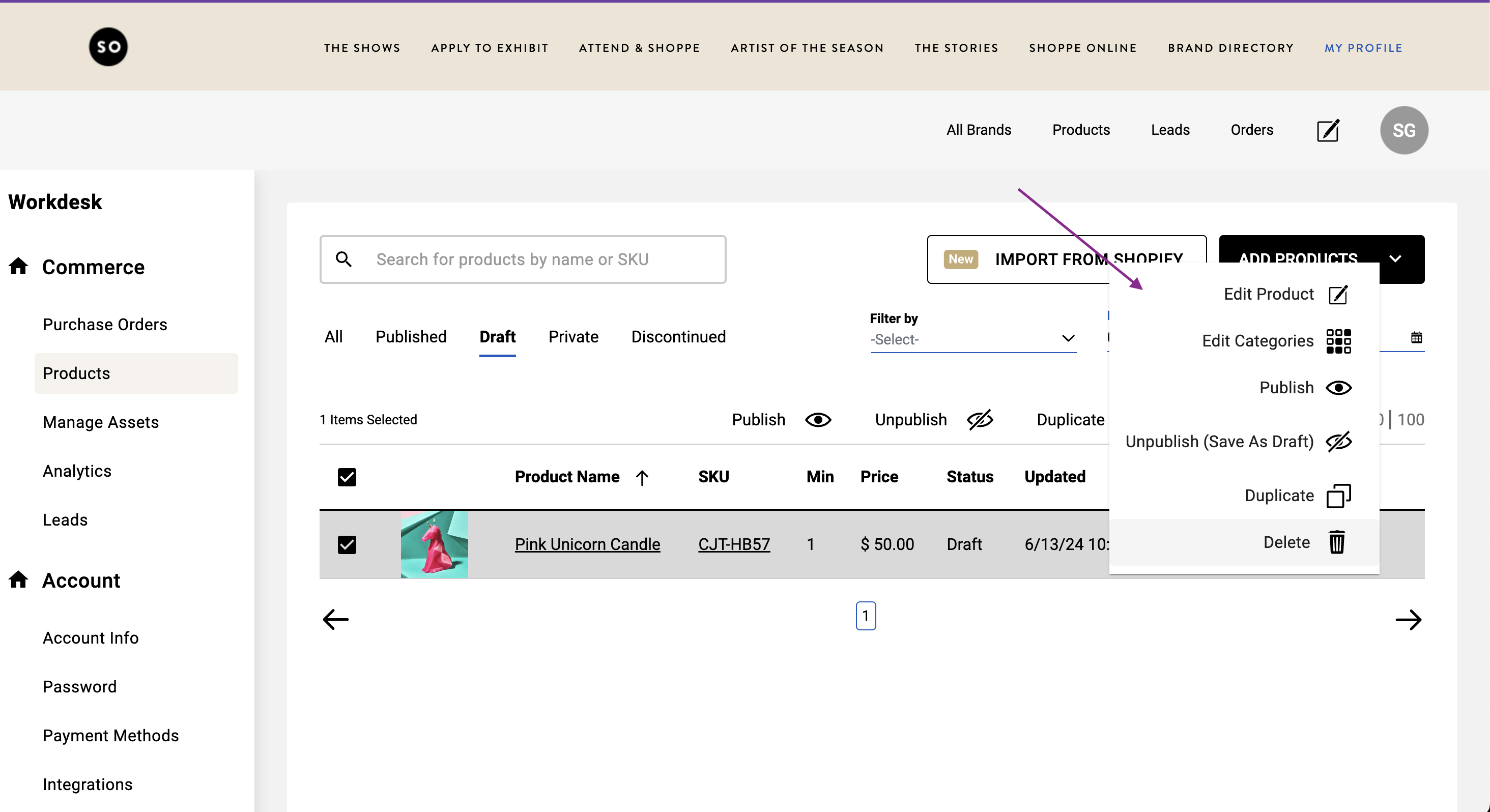Click the Publish eye icon in the menu
This screenshot has height=812, width=1490.
(1339, 388)
